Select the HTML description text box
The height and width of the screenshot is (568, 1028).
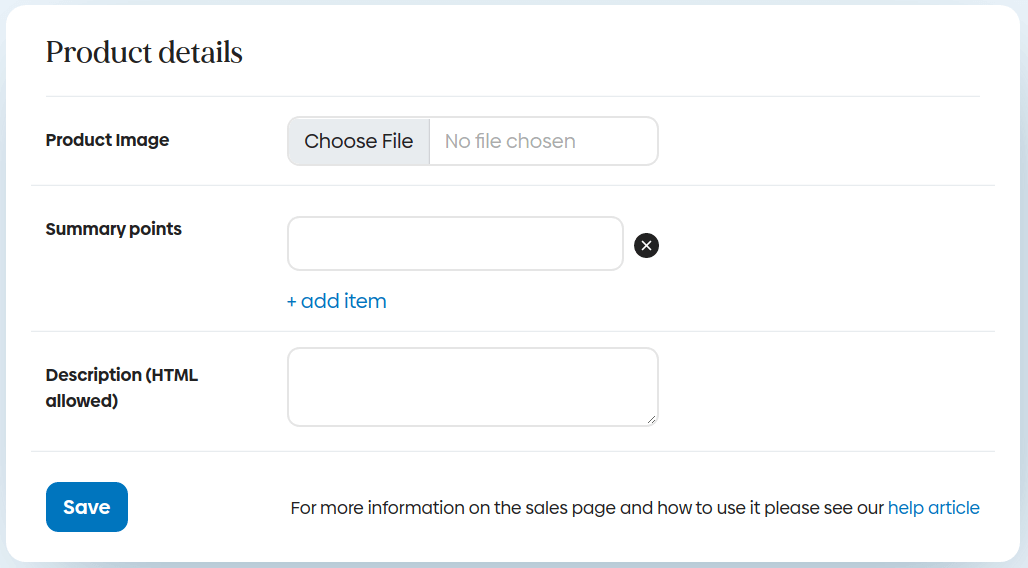click(x=472, y=387)
